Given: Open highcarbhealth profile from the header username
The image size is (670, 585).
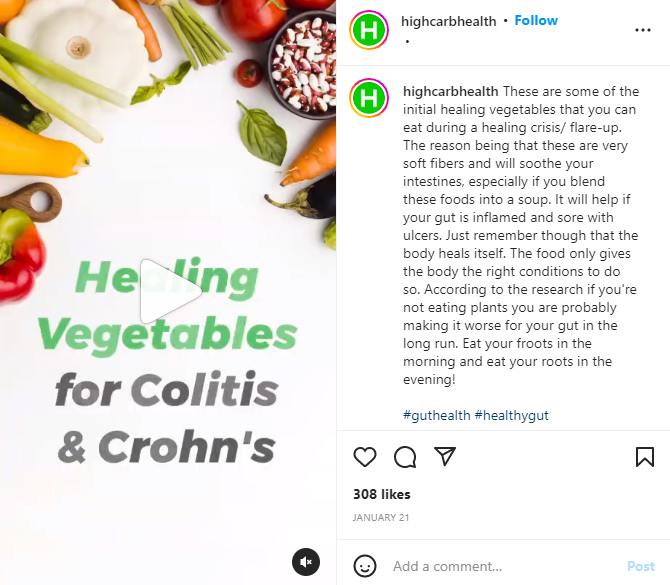Looking at the screenshot, I should click(449, 21).
